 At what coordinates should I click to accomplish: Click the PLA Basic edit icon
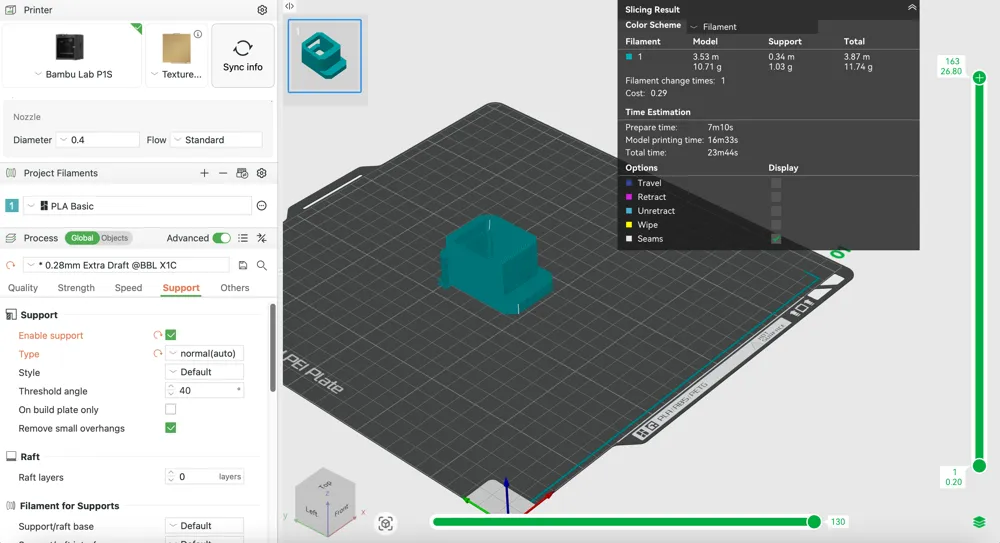coord(261,205)
